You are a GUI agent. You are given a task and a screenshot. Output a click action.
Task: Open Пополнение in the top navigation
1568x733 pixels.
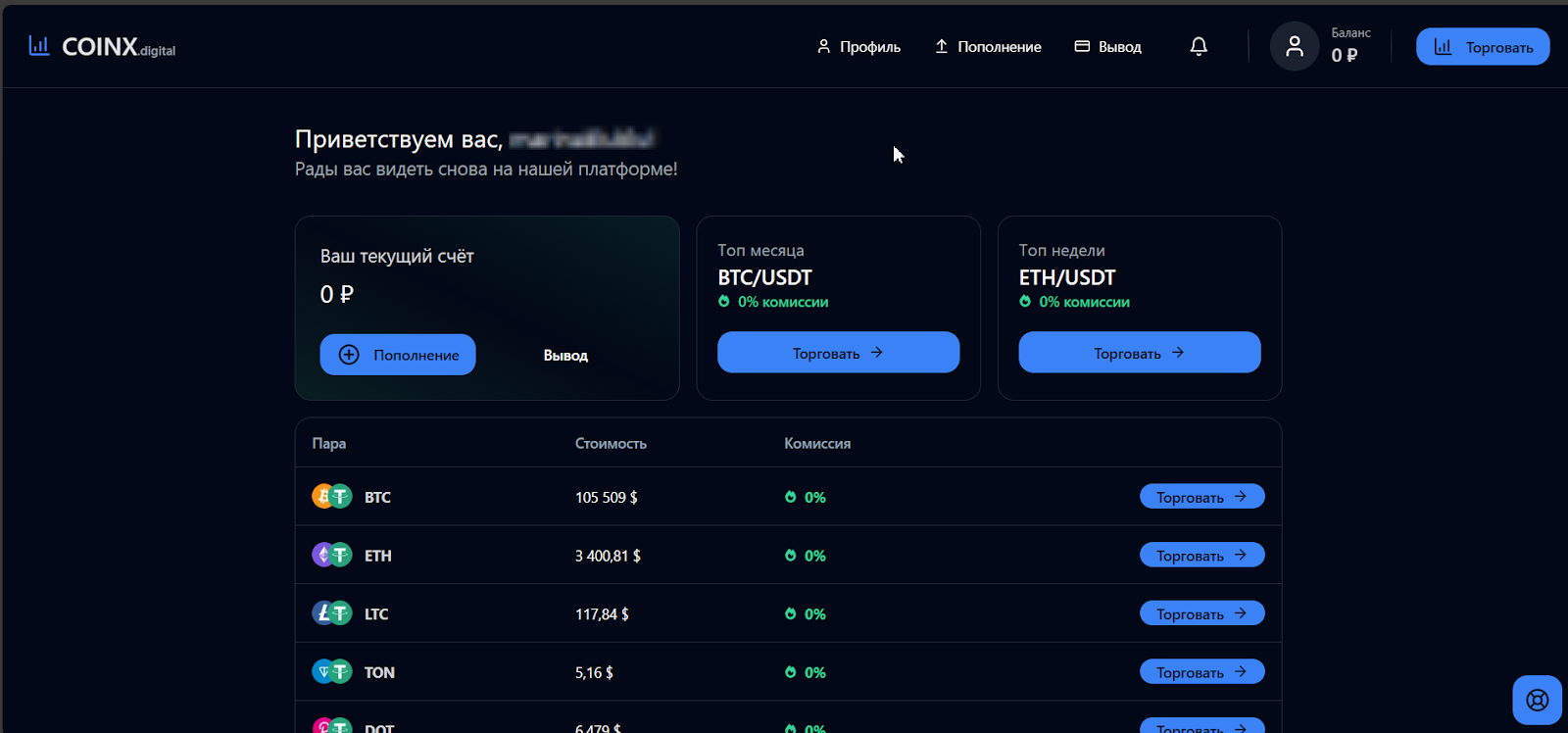click(x=988, y=46)
